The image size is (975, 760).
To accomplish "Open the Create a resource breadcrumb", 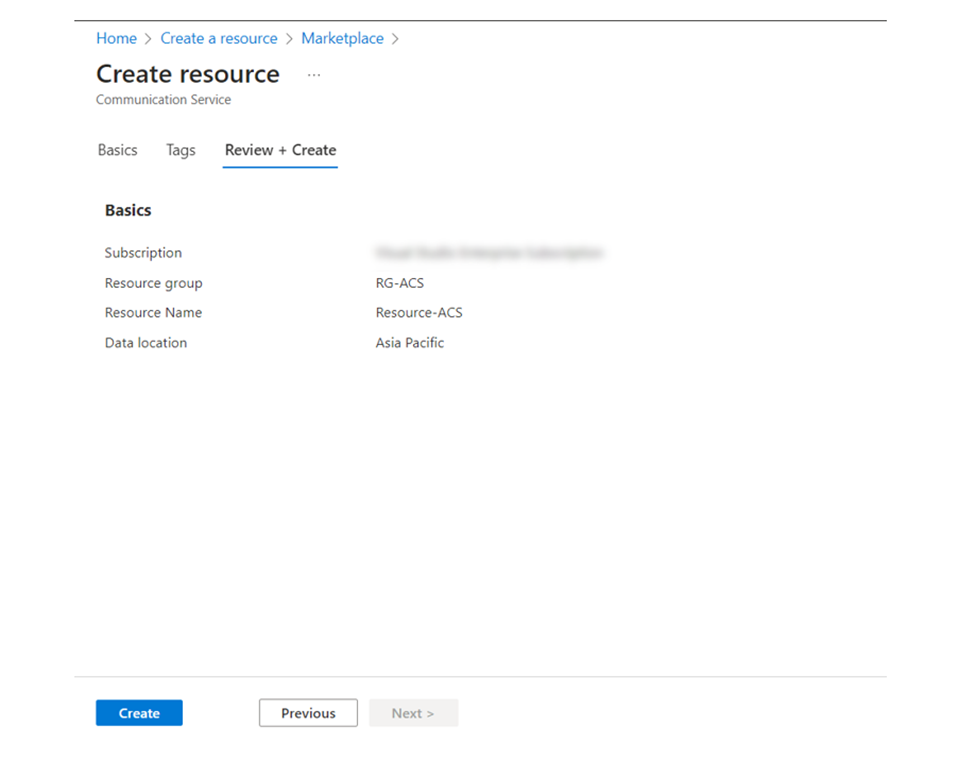I will coord(219,39).
